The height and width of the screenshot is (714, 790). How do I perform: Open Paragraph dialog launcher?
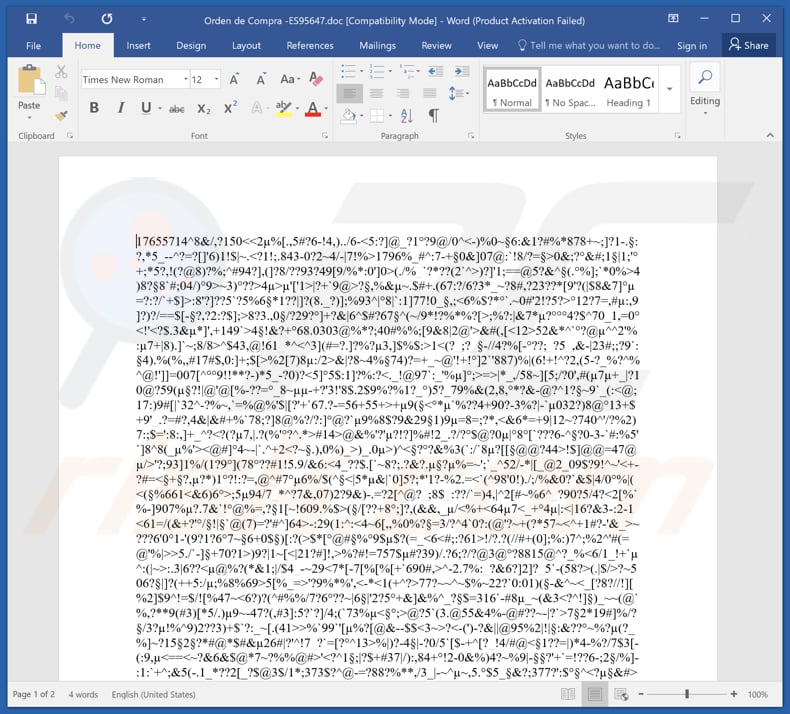click(471, 136)
